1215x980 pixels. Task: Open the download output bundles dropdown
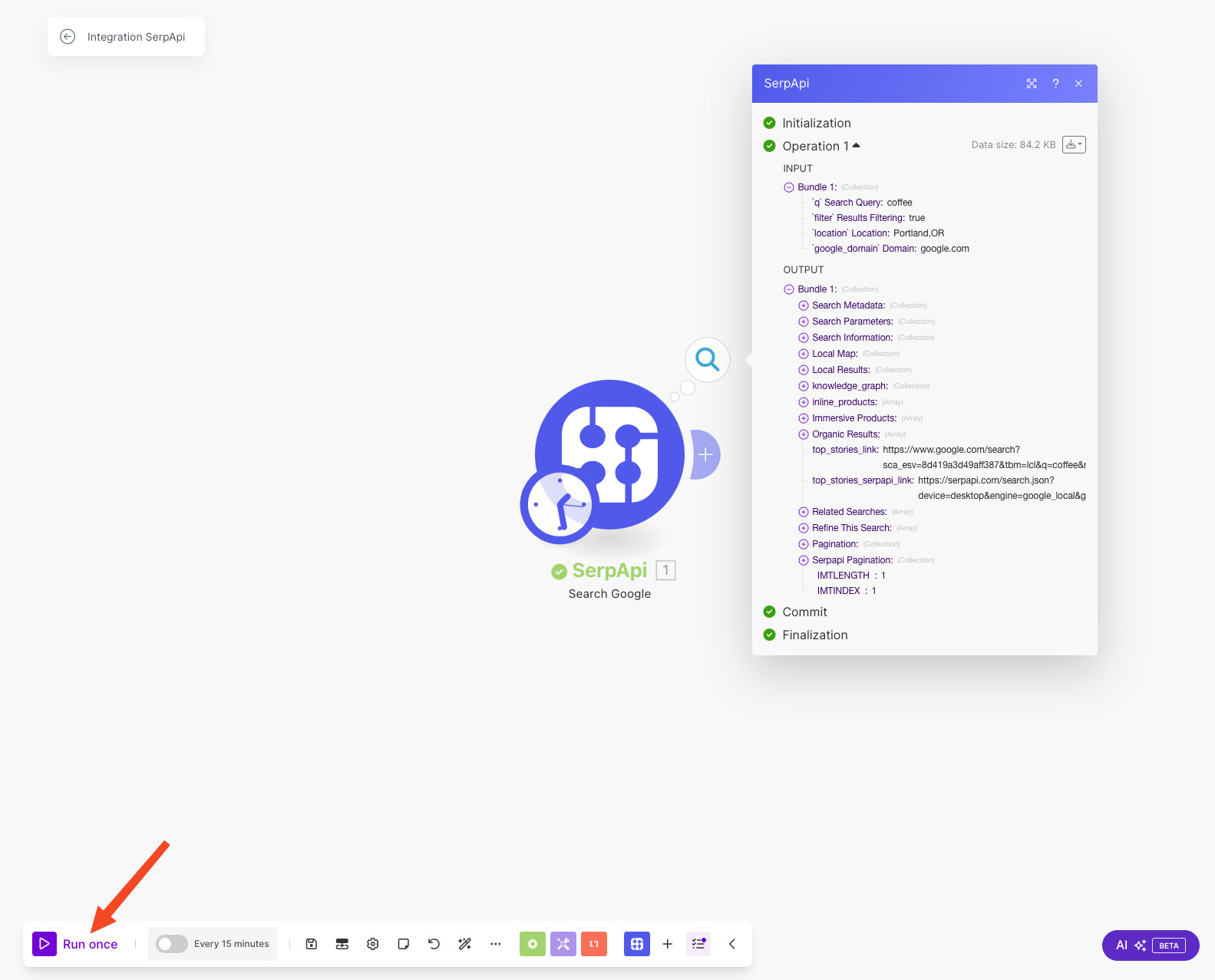[x=1074, y=144]
